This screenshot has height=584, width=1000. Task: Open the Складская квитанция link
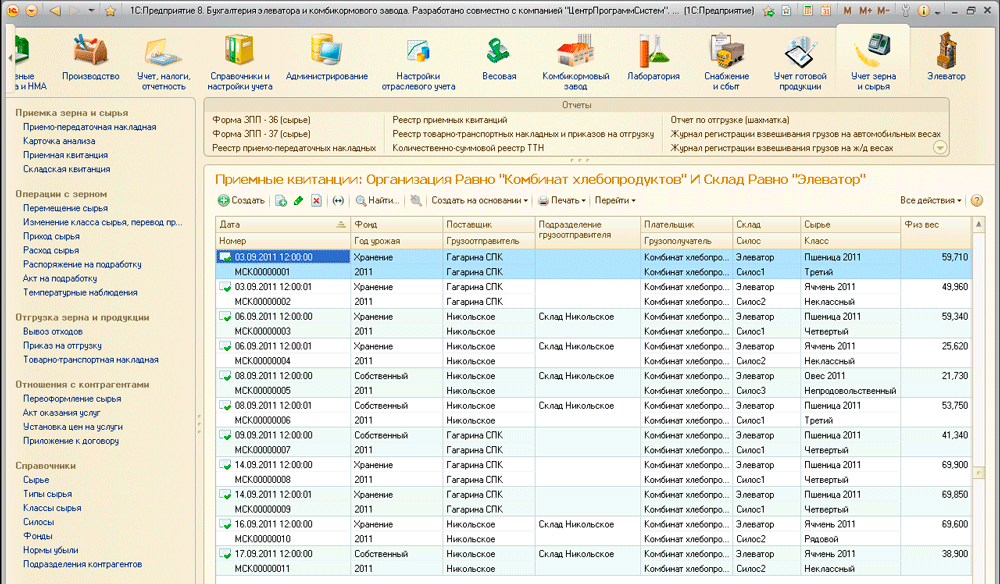[x=67, y=169]
